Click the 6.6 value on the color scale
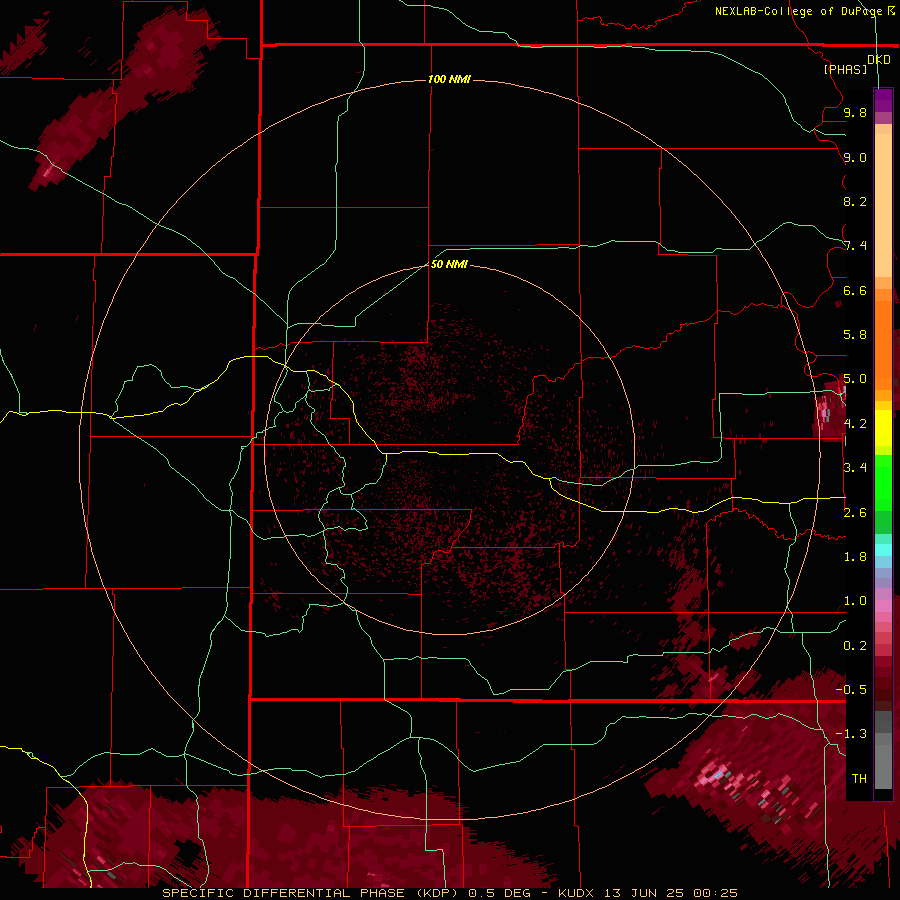Image resolution: width=900 pixels, height=900 pixels. 855,290
